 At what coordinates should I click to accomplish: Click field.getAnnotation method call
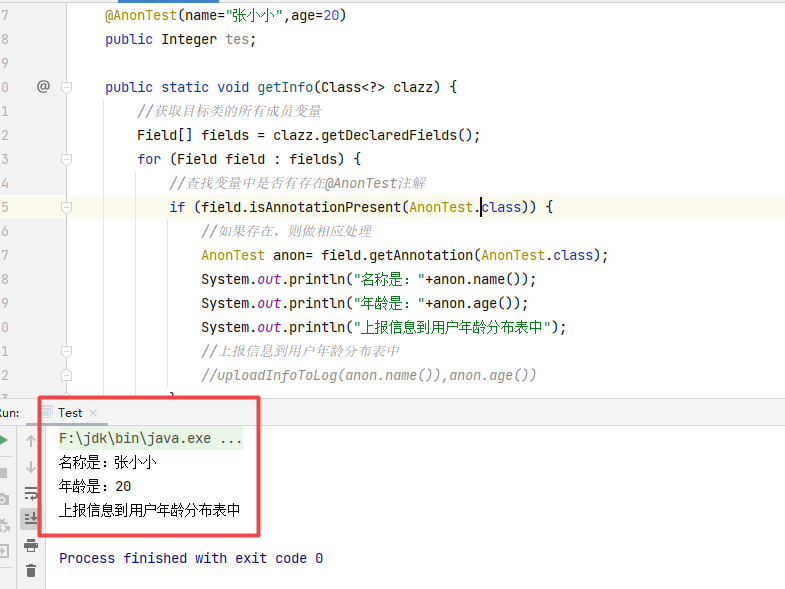[397, 255]
